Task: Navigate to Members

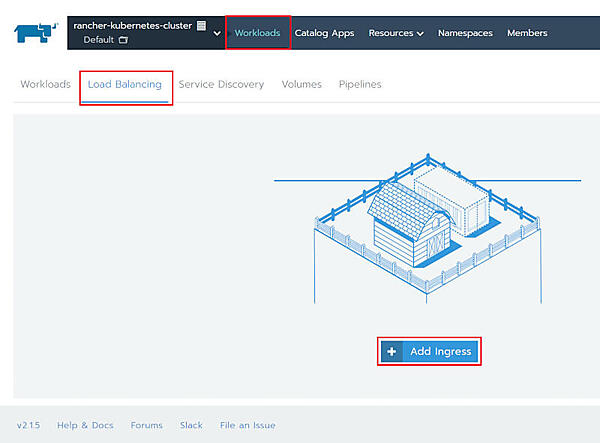Action: (527, 33)
